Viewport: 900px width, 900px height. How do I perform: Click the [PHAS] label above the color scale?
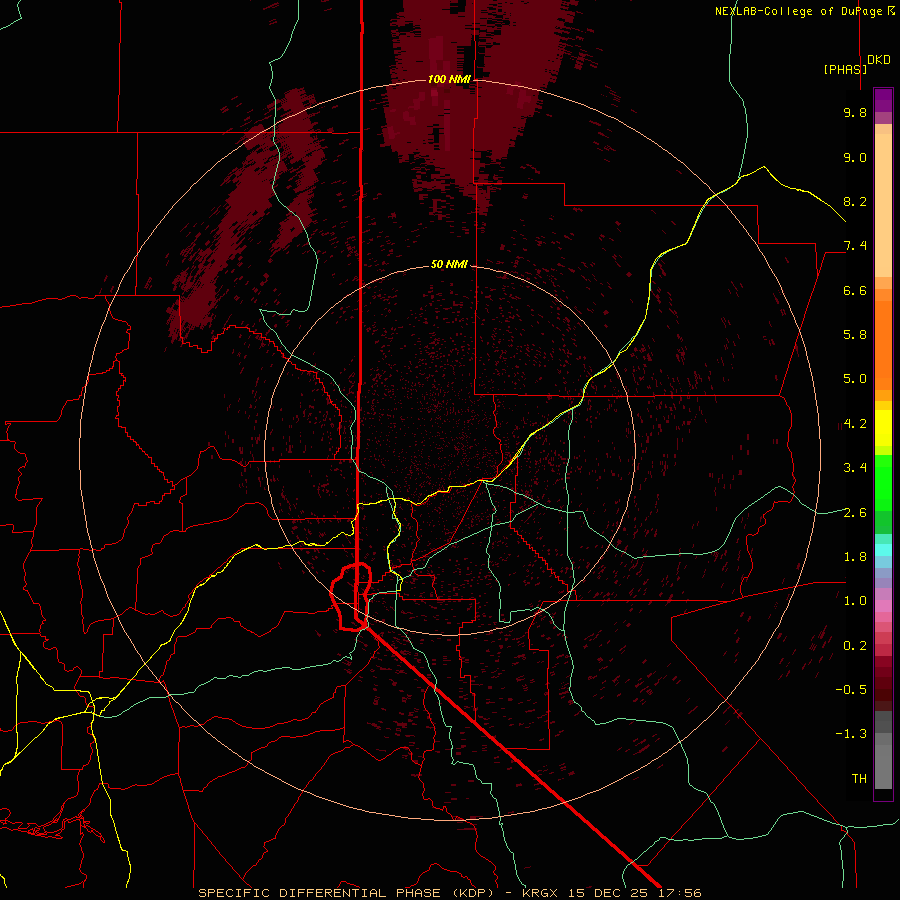click(x=845, y=69)
